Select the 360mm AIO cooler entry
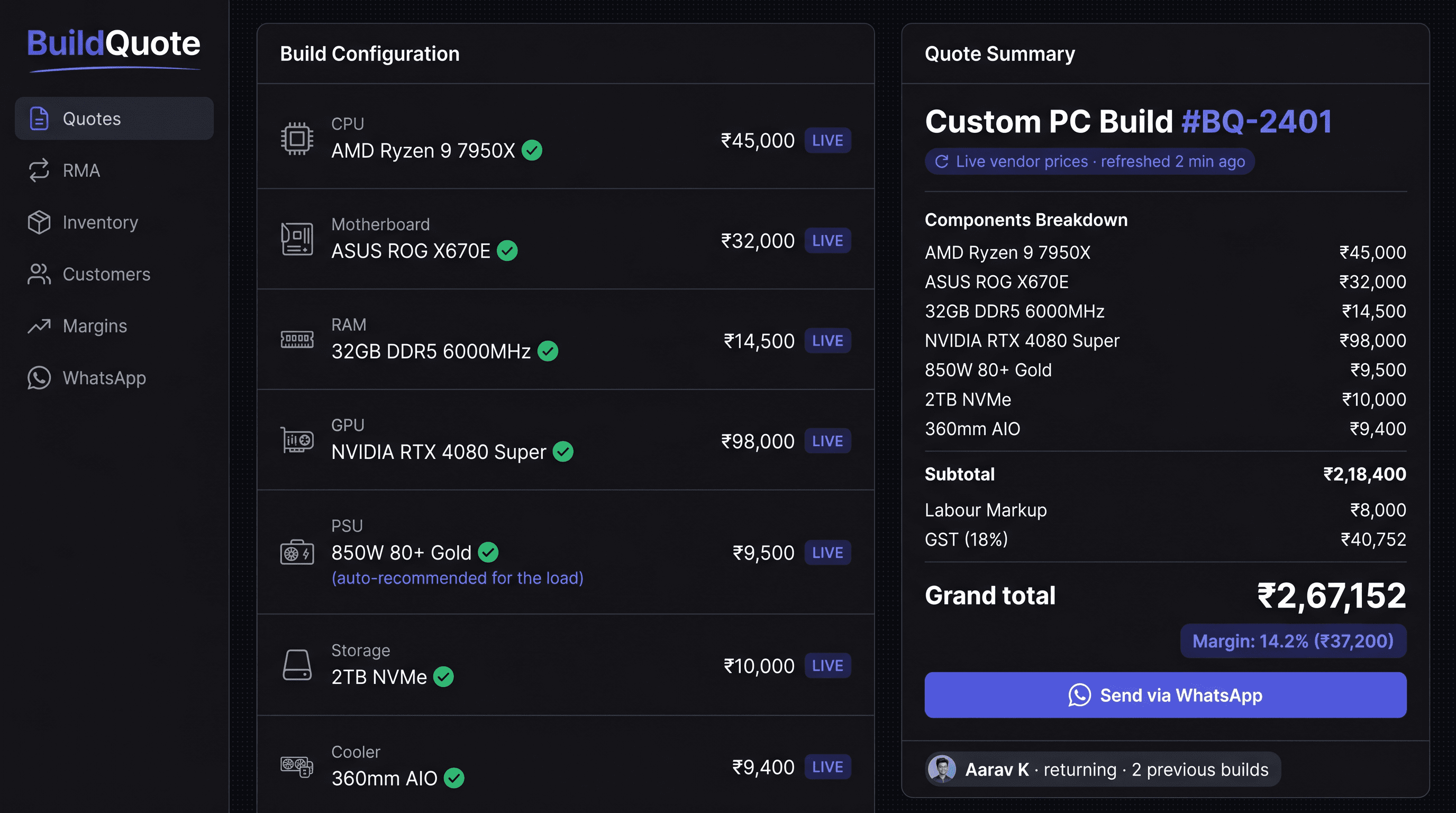 pos(384,778)
